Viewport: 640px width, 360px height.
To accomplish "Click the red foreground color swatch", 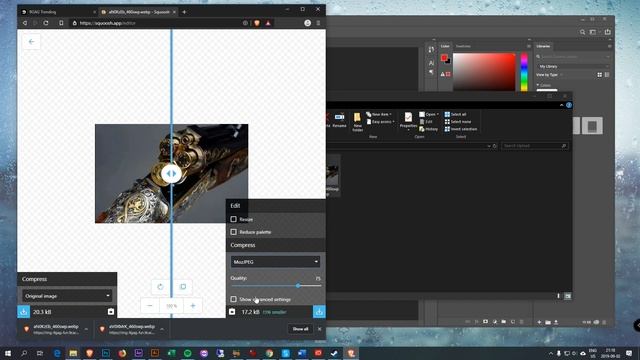I will click(444, 58).
